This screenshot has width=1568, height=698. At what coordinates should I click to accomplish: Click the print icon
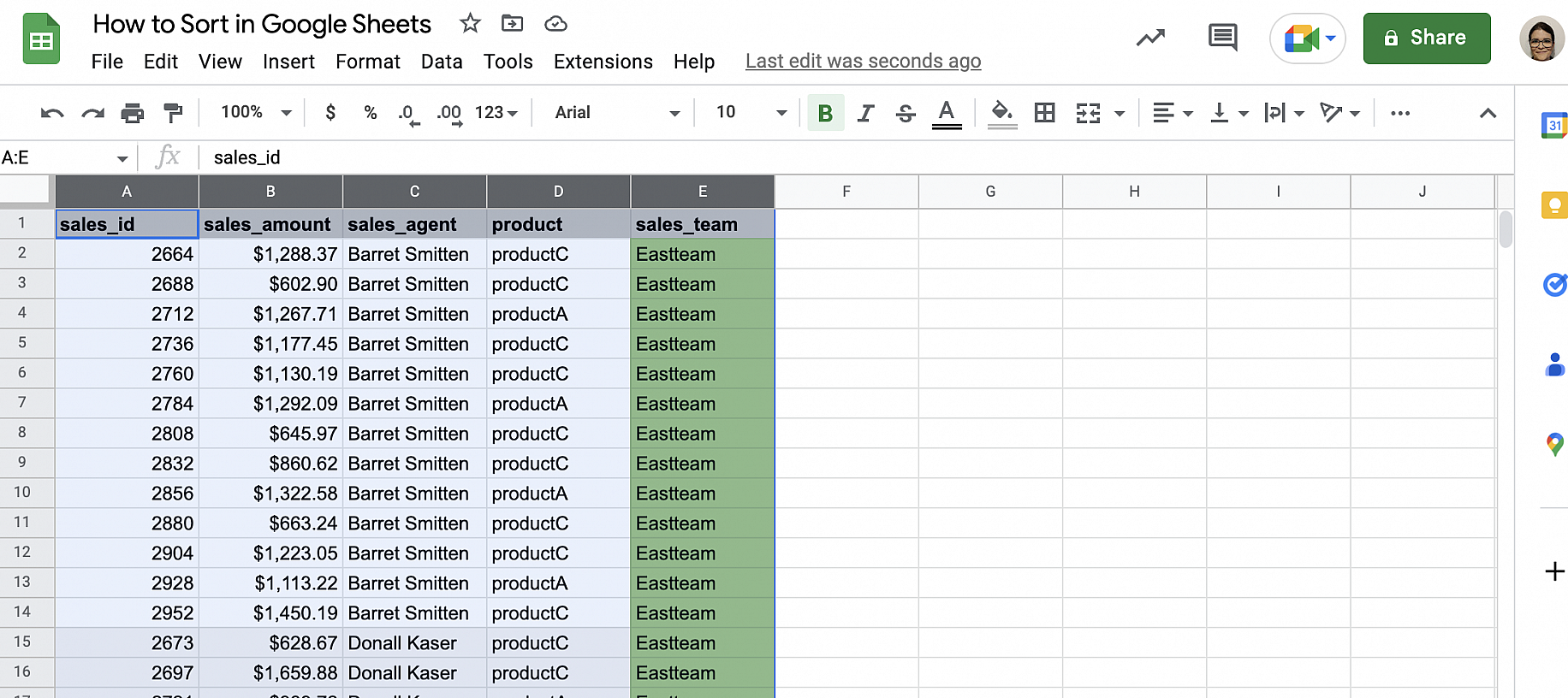(132, 113)
